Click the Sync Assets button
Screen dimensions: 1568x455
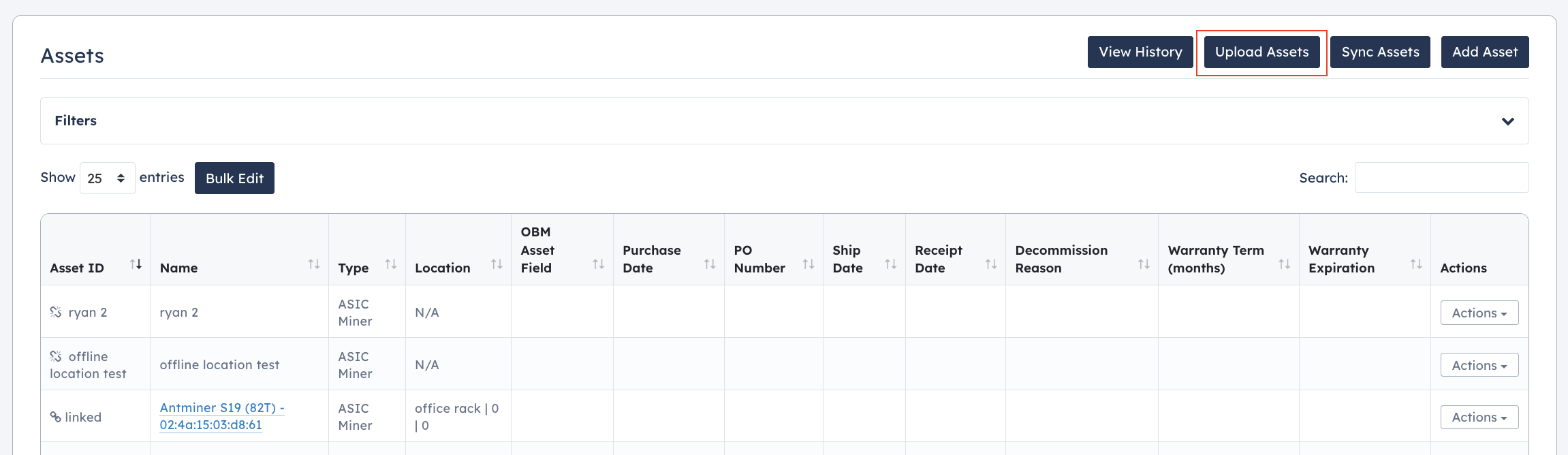[x=1380, y=52]
